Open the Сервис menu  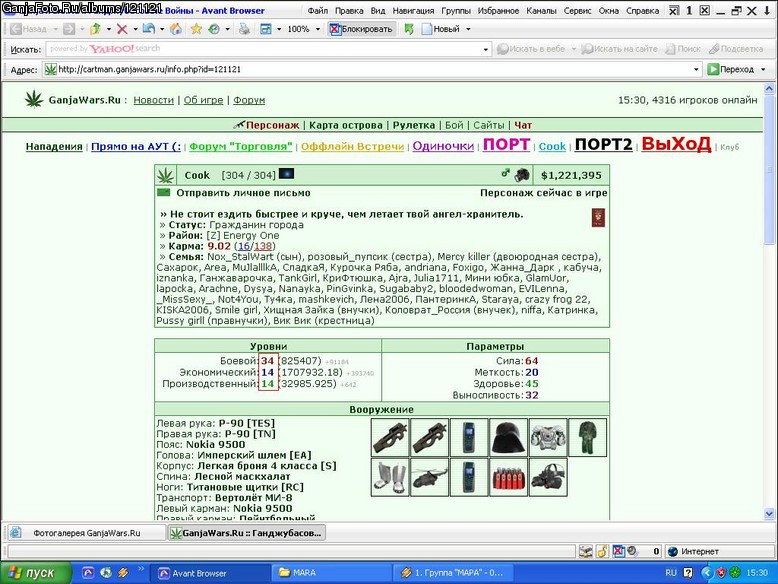point(577,10)
